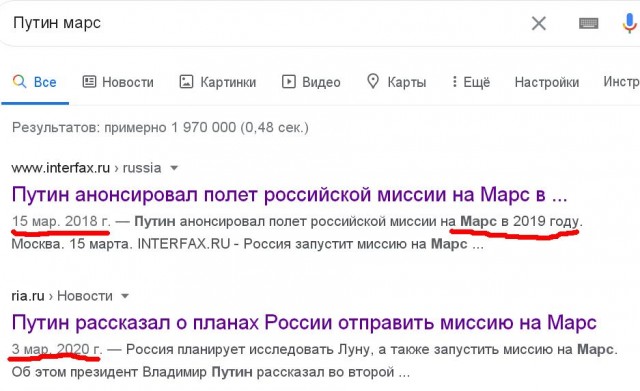Click the map pin icon beside Карты
The width and height of the screenshot is (640, 391).
coord(373,81)
